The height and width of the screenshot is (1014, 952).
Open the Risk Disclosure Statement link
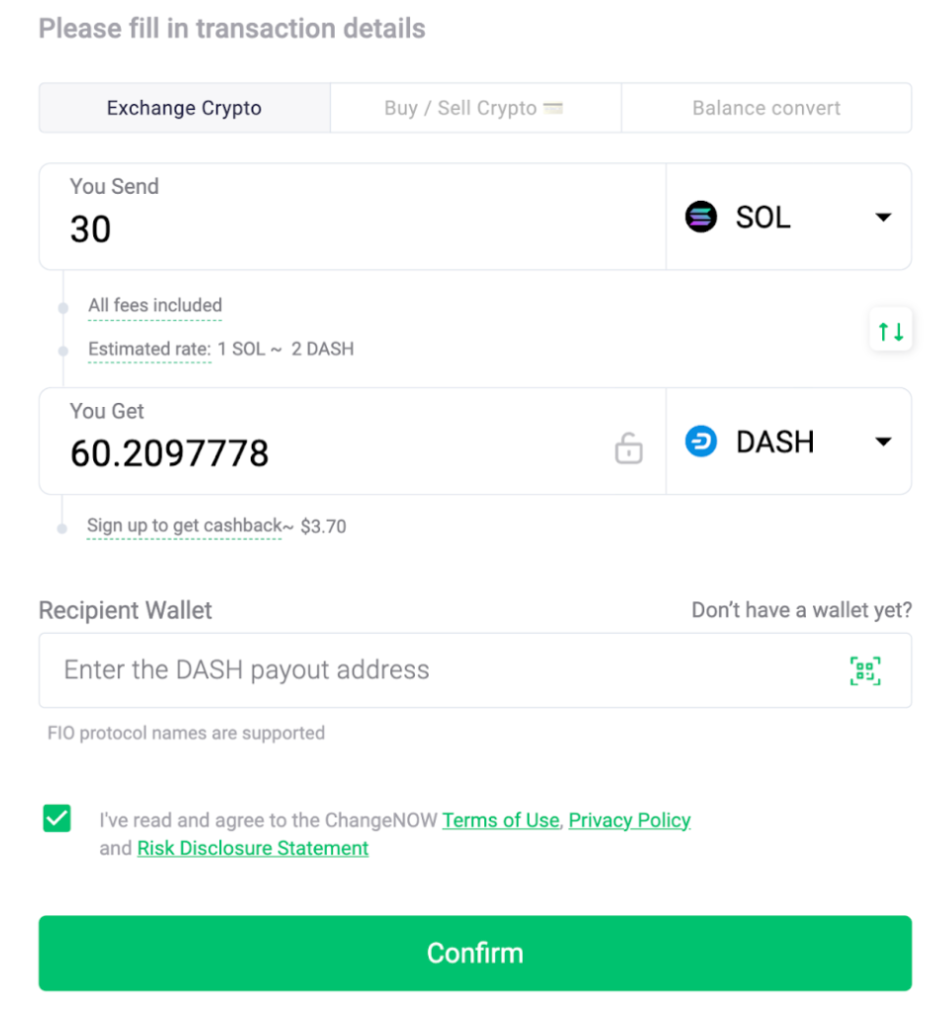pos(252,848)
